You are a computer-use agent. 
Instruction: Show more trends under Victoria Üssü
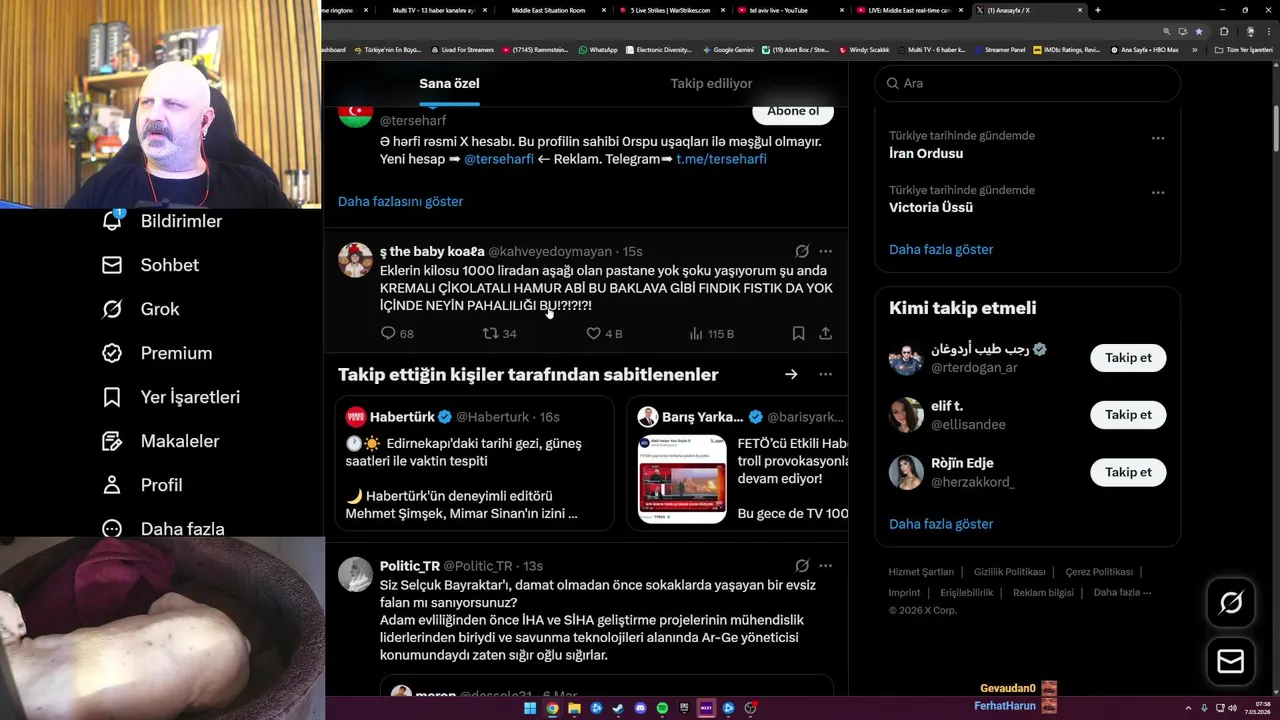point(941,249)
